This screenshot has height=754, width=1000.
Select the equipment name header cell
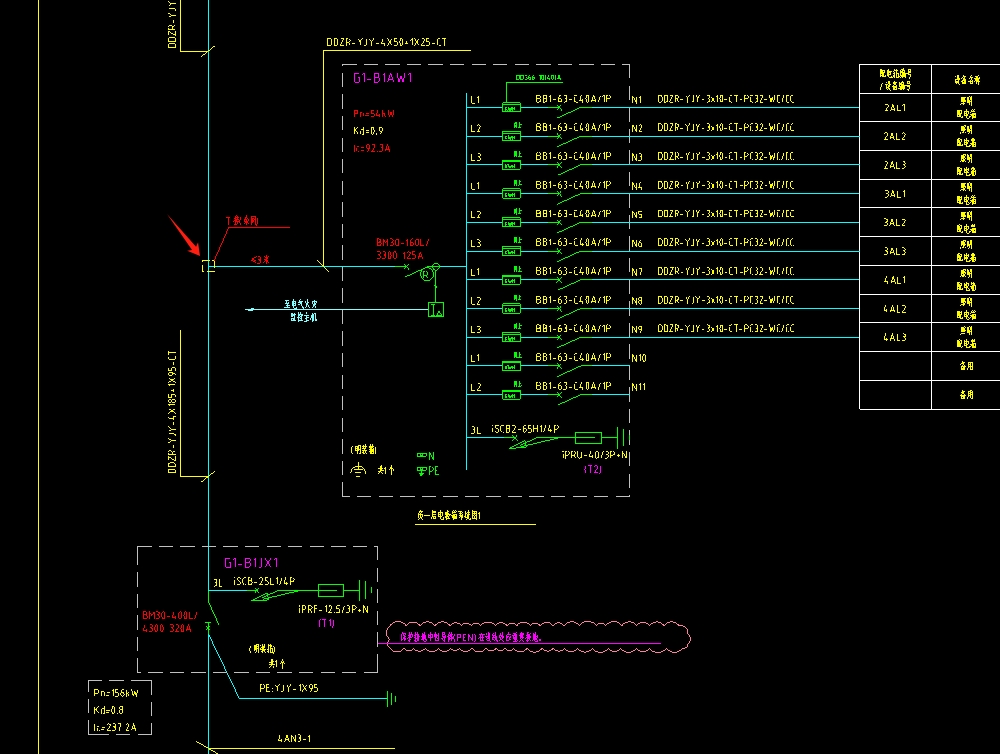(x=967, y=79)
